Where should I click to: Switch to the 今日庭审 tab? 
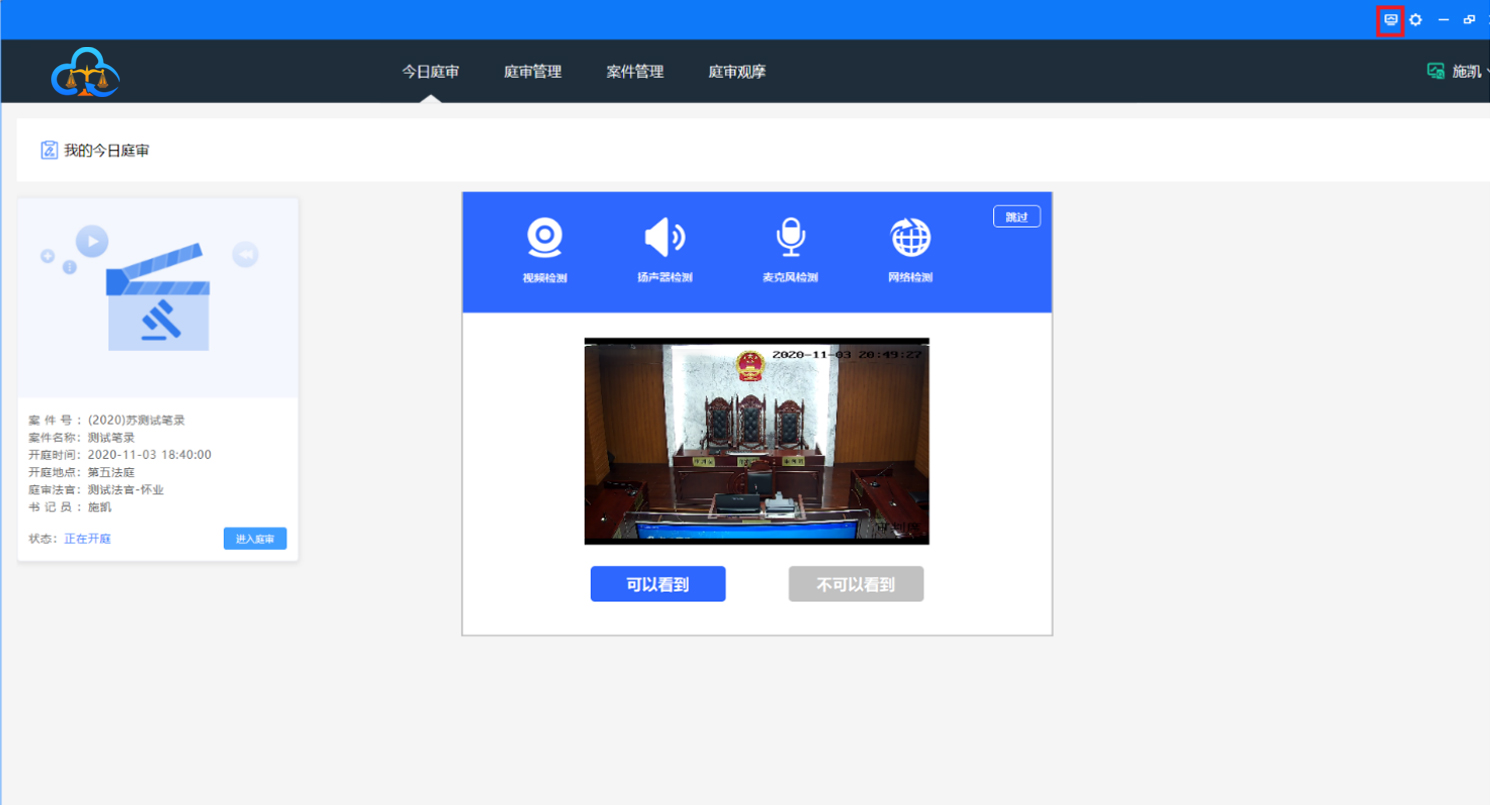click(430, 71)
